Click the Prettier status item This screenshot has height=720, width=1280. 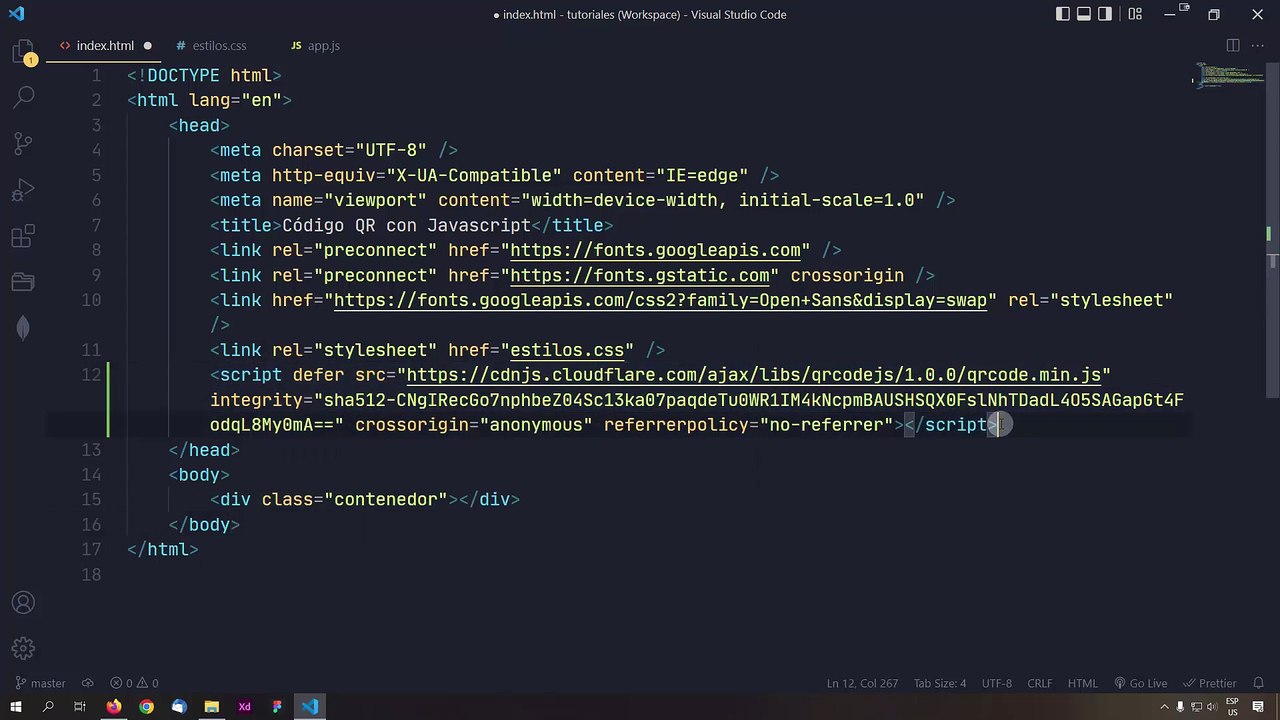1209,684
